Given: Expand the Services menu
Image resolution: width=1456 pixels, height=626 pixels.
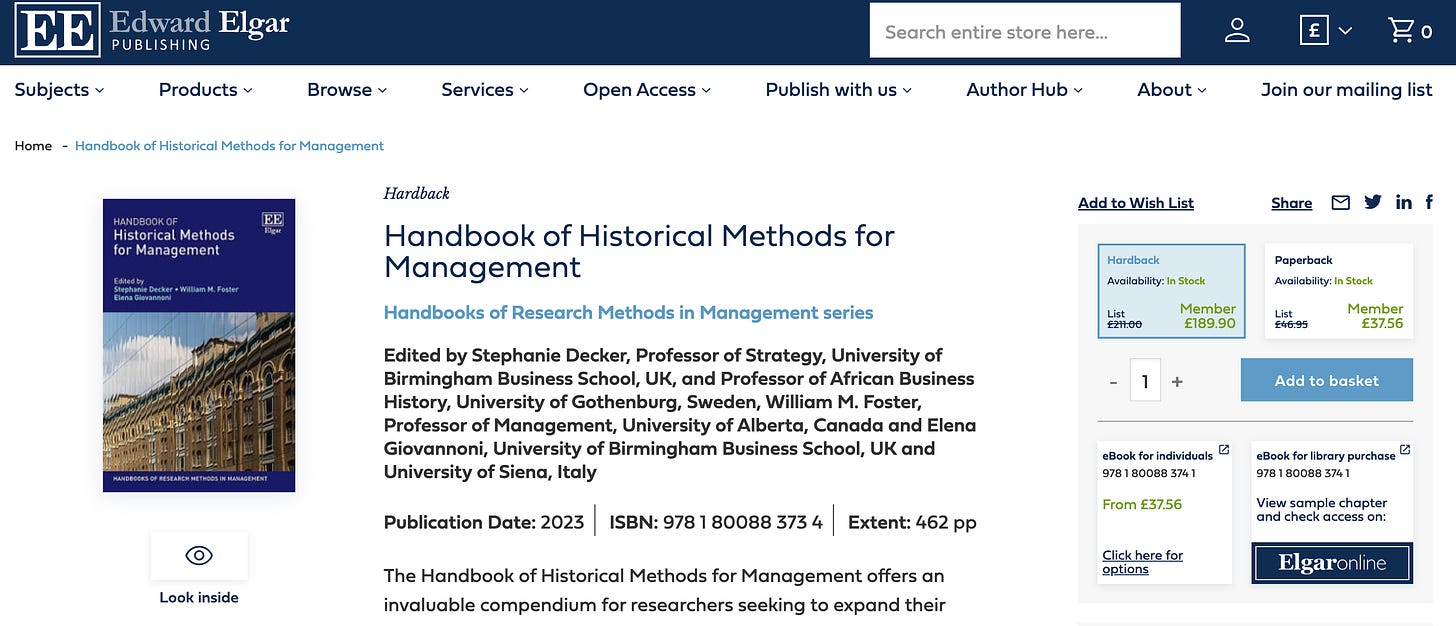Looking at the screenshot, I should 485,90.
